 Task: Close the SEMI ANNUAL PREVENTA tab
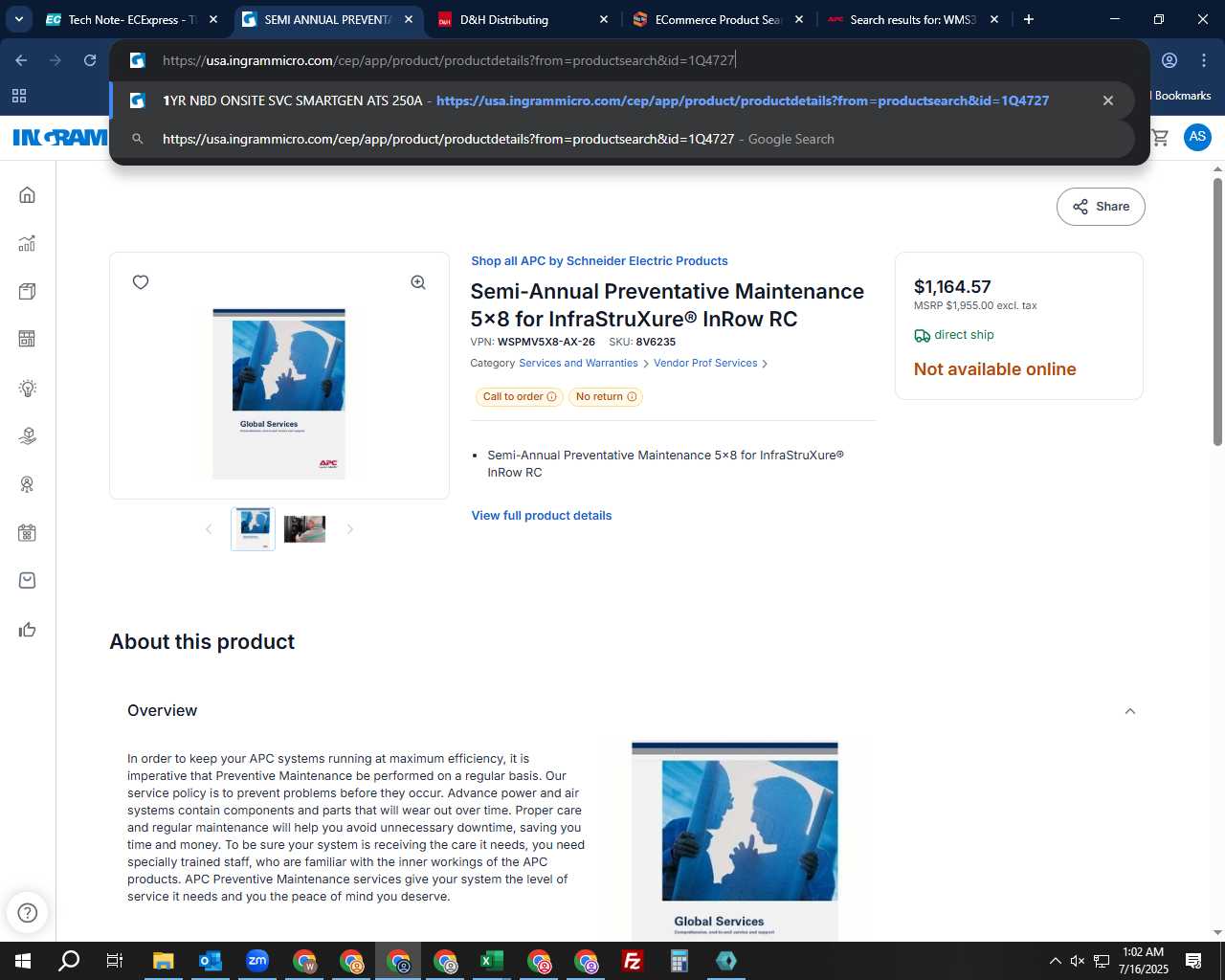409,19
